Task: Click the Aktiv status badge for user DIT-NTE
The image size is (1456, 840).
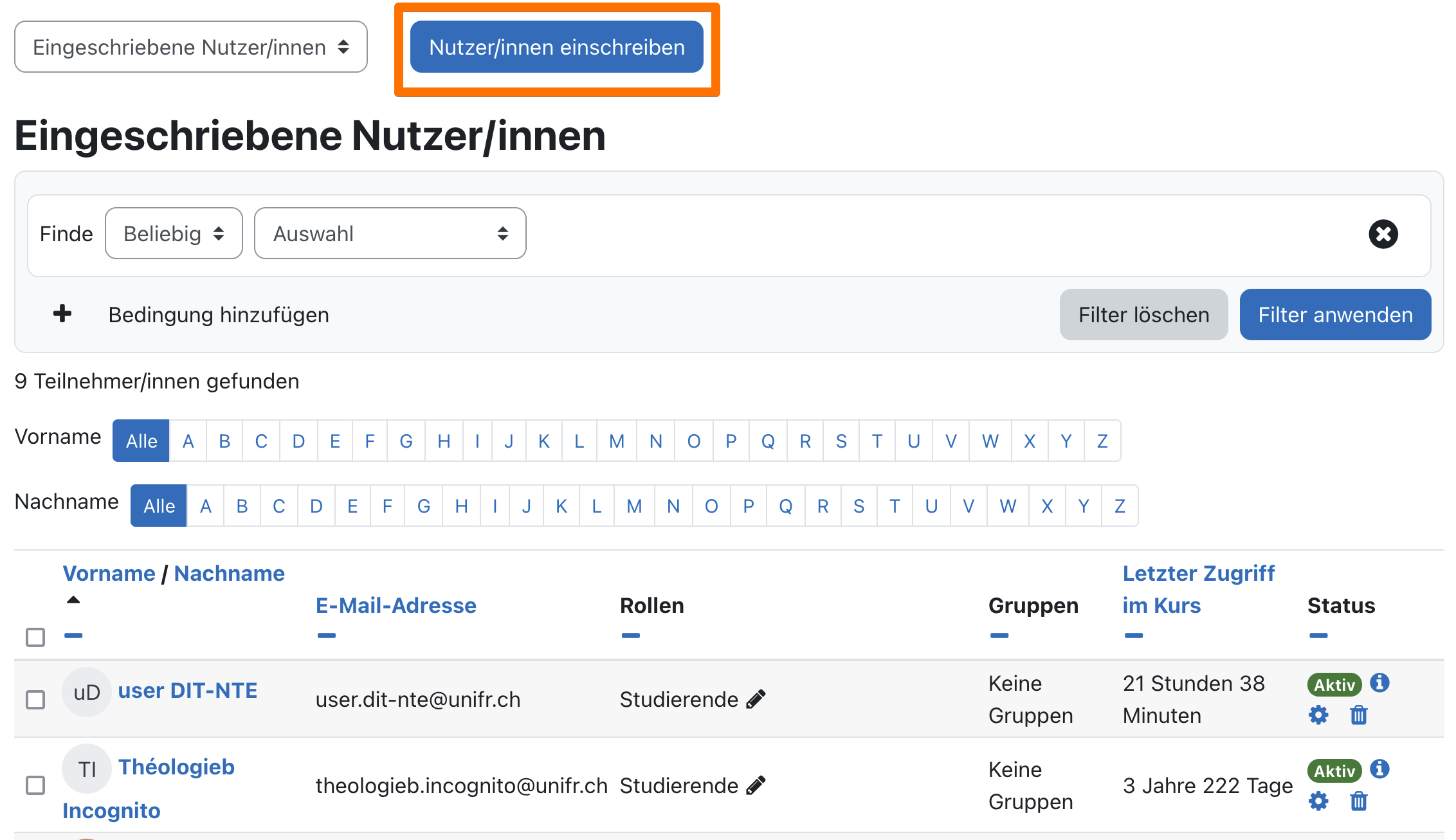Action: [x=1334, y=684]
